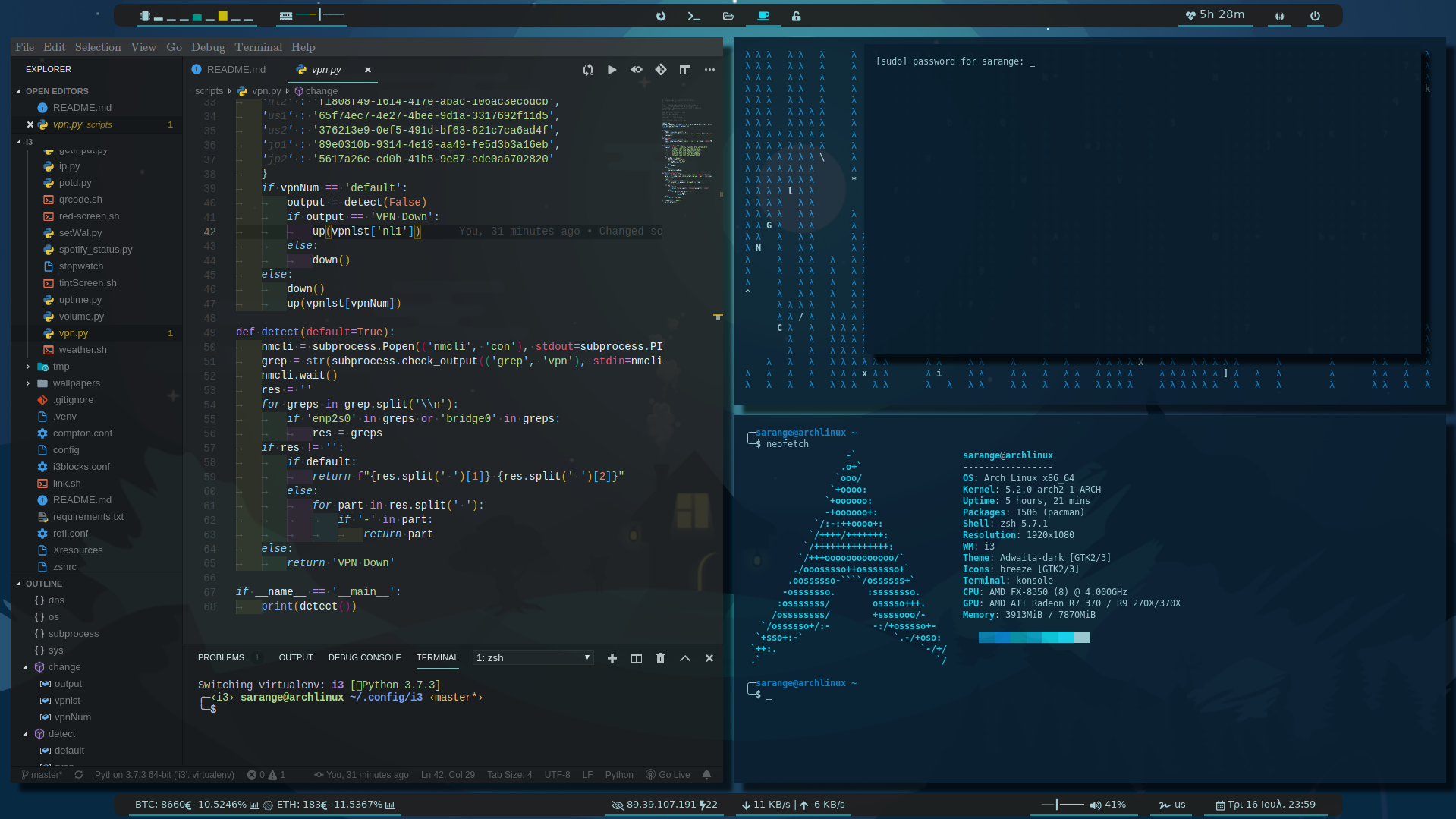Click the coffee cup icon in top bar
The image size is (1456, 819).
tap(763, 16)
